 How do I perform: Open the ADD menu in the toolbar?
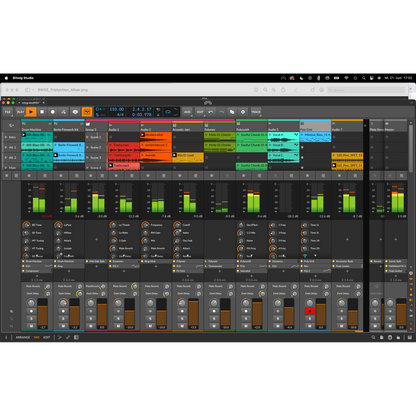tap(187, 112)
